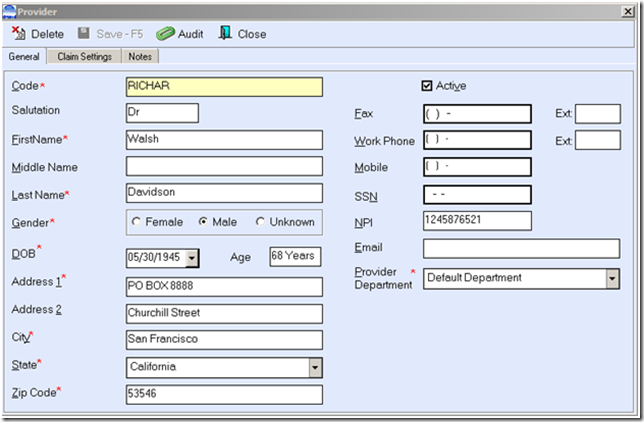The image size is (644, 422).
Task: Click the SSN field
Action: [x=477, y=195]
